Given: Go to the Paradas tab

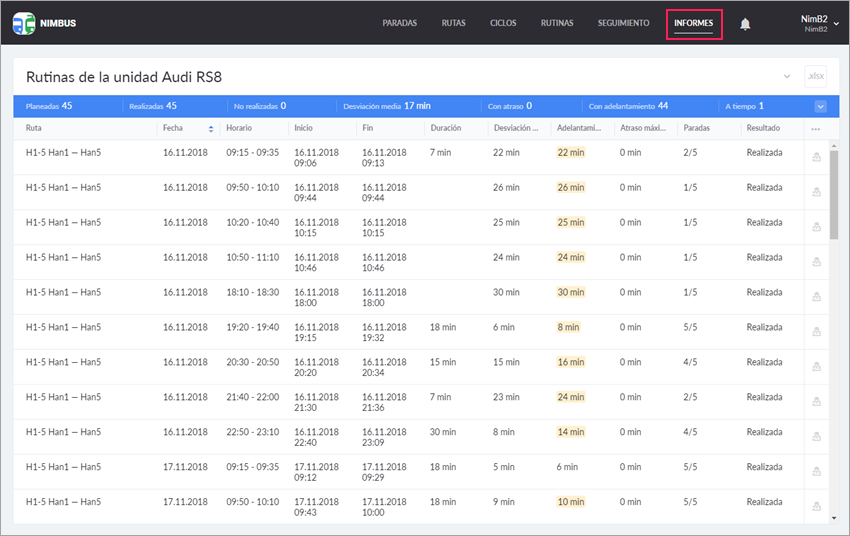Looking at the screenshot, I should [400, 23].
